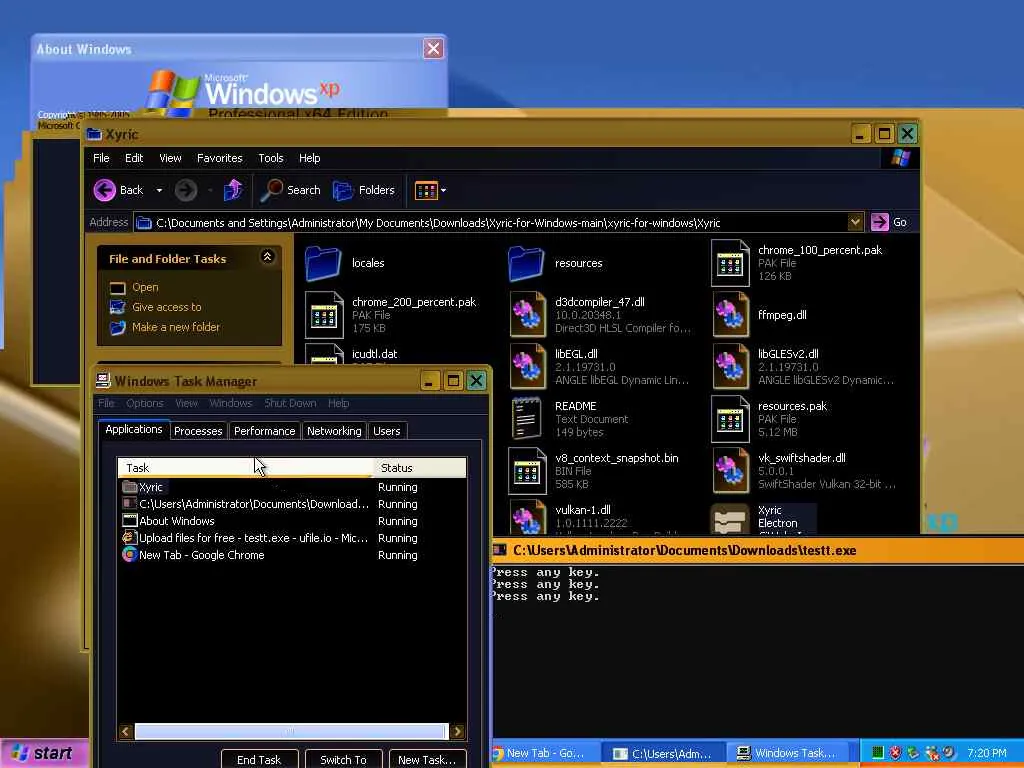Select chrome_200_percent.pak file icon
Screen dimensions: 1024x768
pyautogui.click(x=324, y=315)
